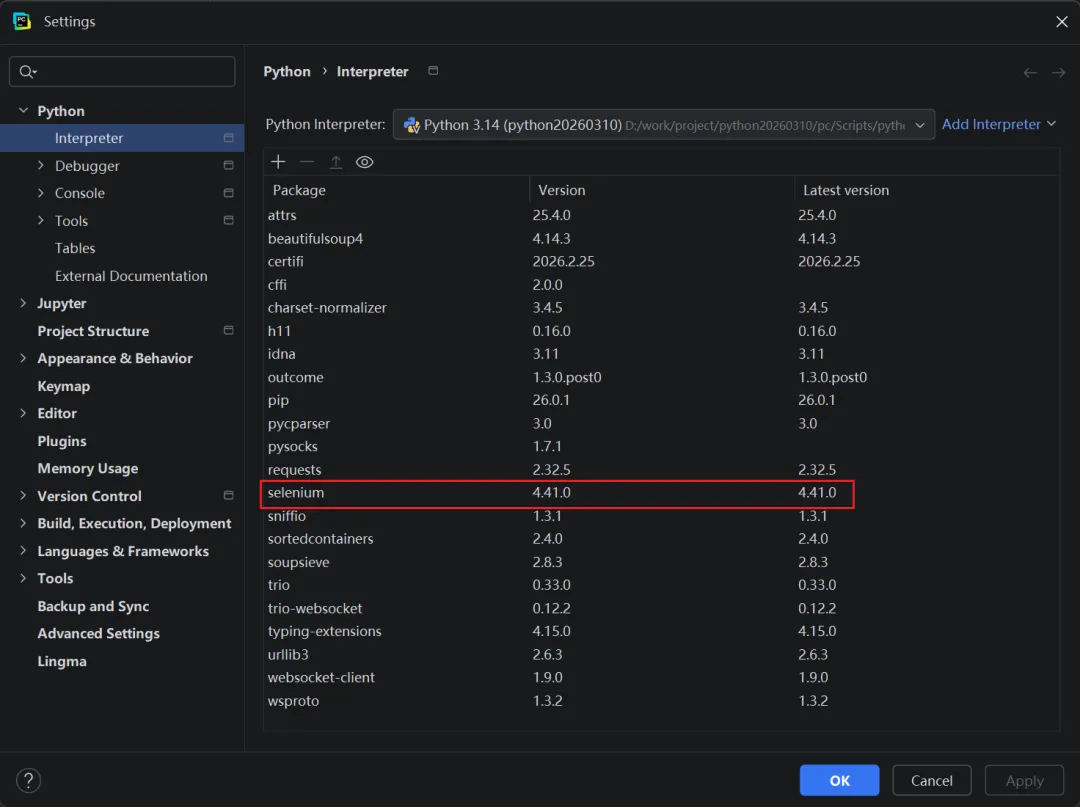
Task: Click the project icon beside the Python Tools item
Action: click(x=229, y=220)
